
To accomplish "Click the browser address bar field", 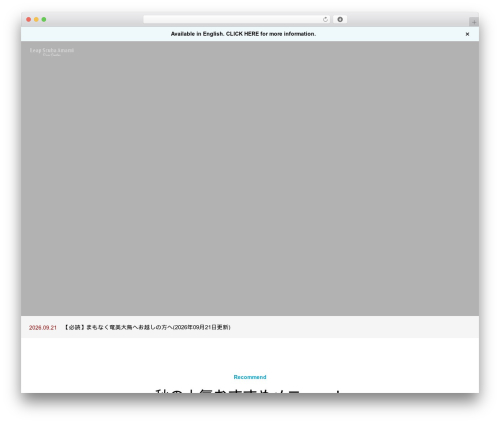I will pos(237,19).
